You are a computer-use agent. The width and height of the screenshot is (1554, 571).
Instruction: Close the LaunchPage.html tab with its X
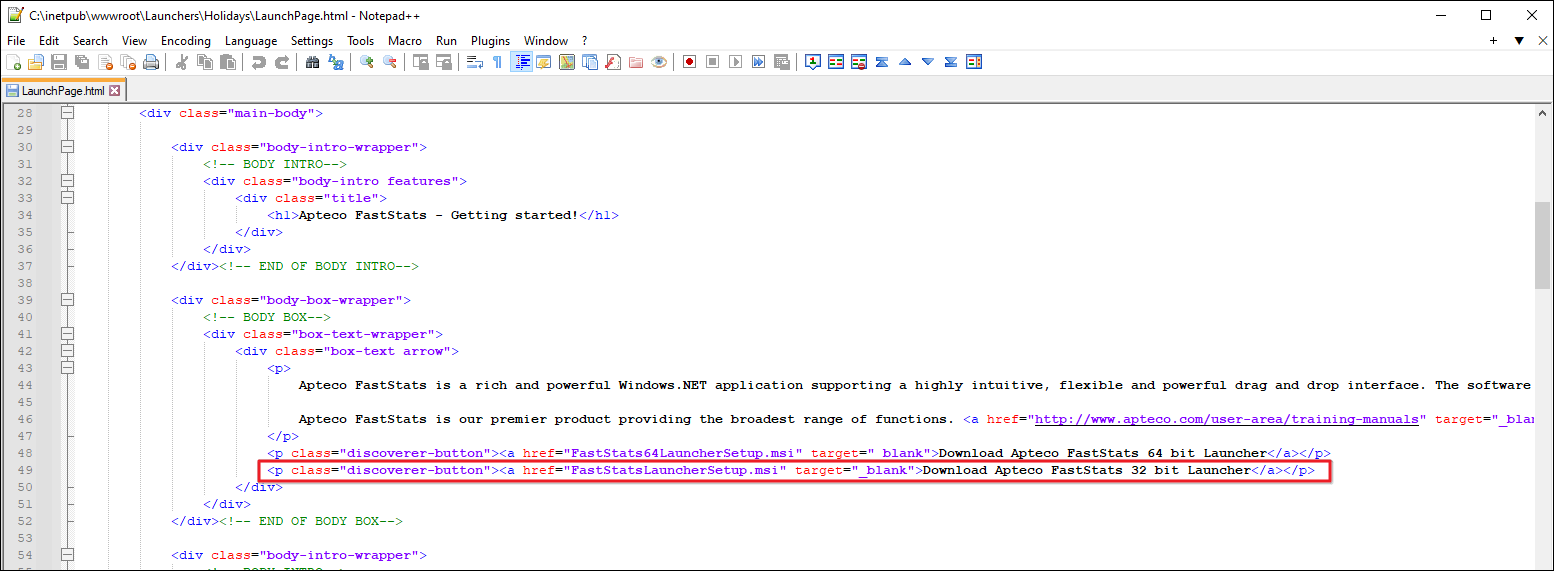[114, 90]
